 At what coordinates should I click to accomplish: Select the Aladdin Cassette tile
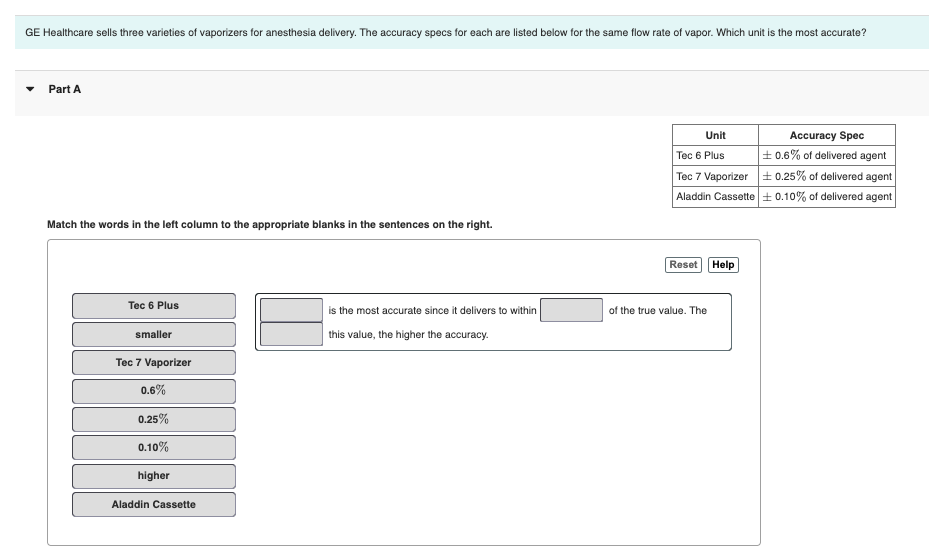tap(153, 504)
